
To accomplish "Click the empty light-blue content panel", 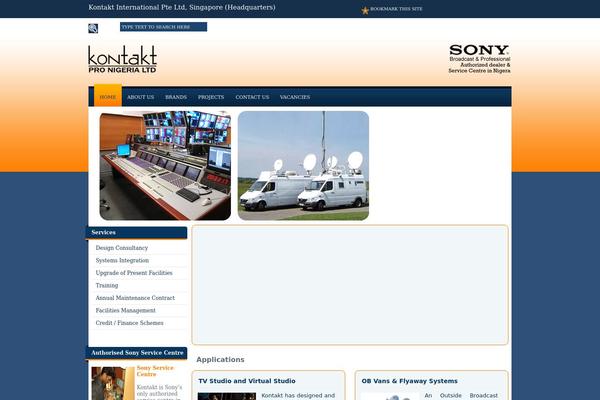I will click(350, 285).
